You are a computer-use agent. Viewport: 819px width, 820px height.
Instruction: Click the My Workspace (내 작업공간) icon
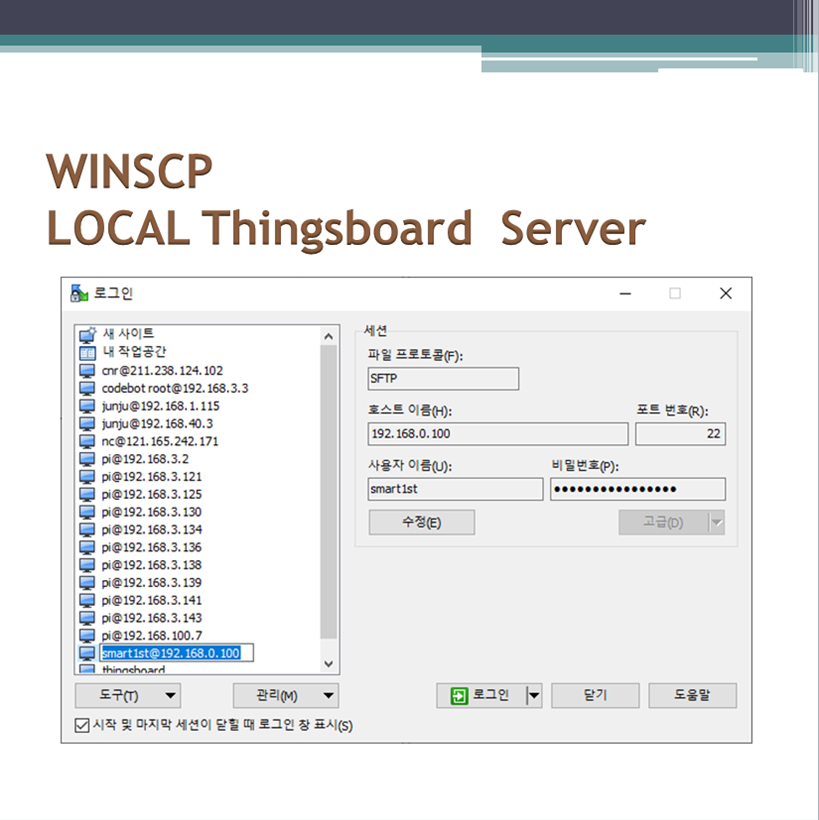coord(87,352)
